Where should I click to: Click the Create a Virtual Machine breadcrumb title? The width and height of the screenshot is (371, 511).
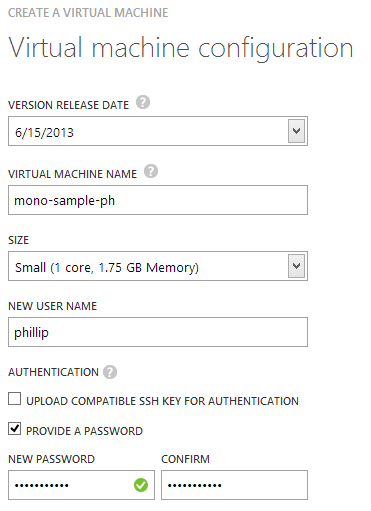pos(88,13)
